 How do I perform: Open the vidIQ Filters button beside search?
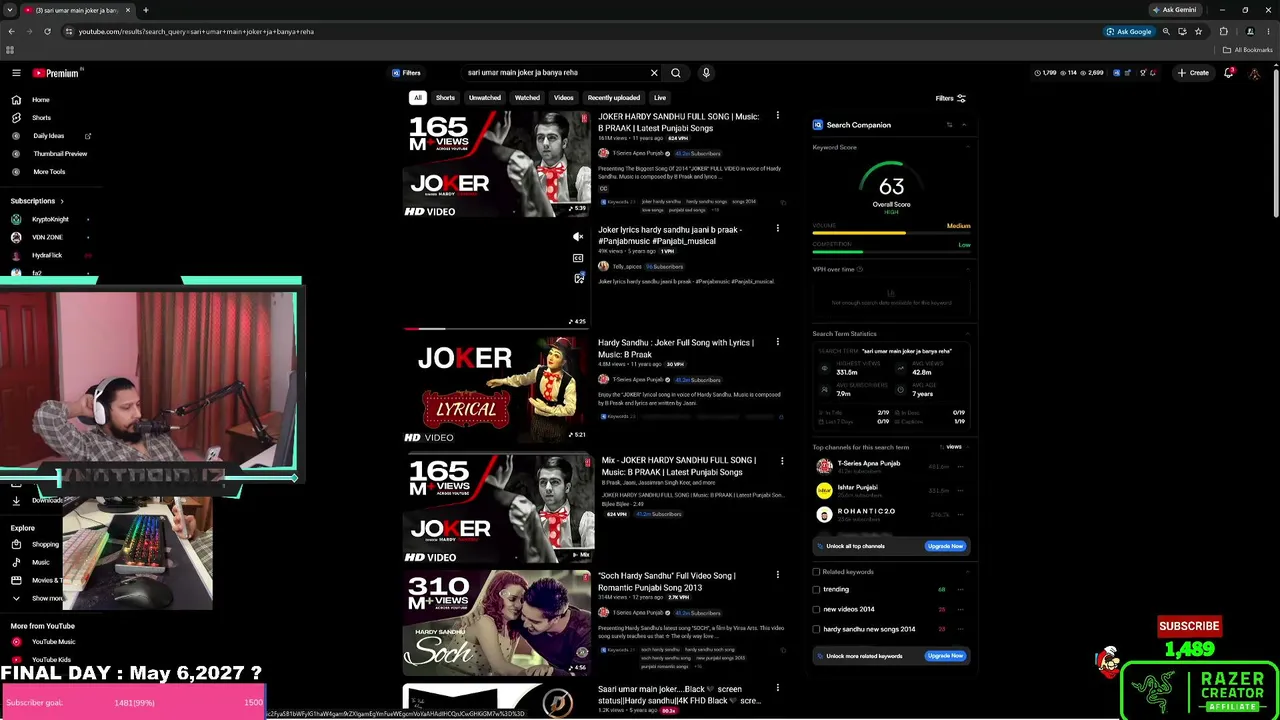coord(406,73)
